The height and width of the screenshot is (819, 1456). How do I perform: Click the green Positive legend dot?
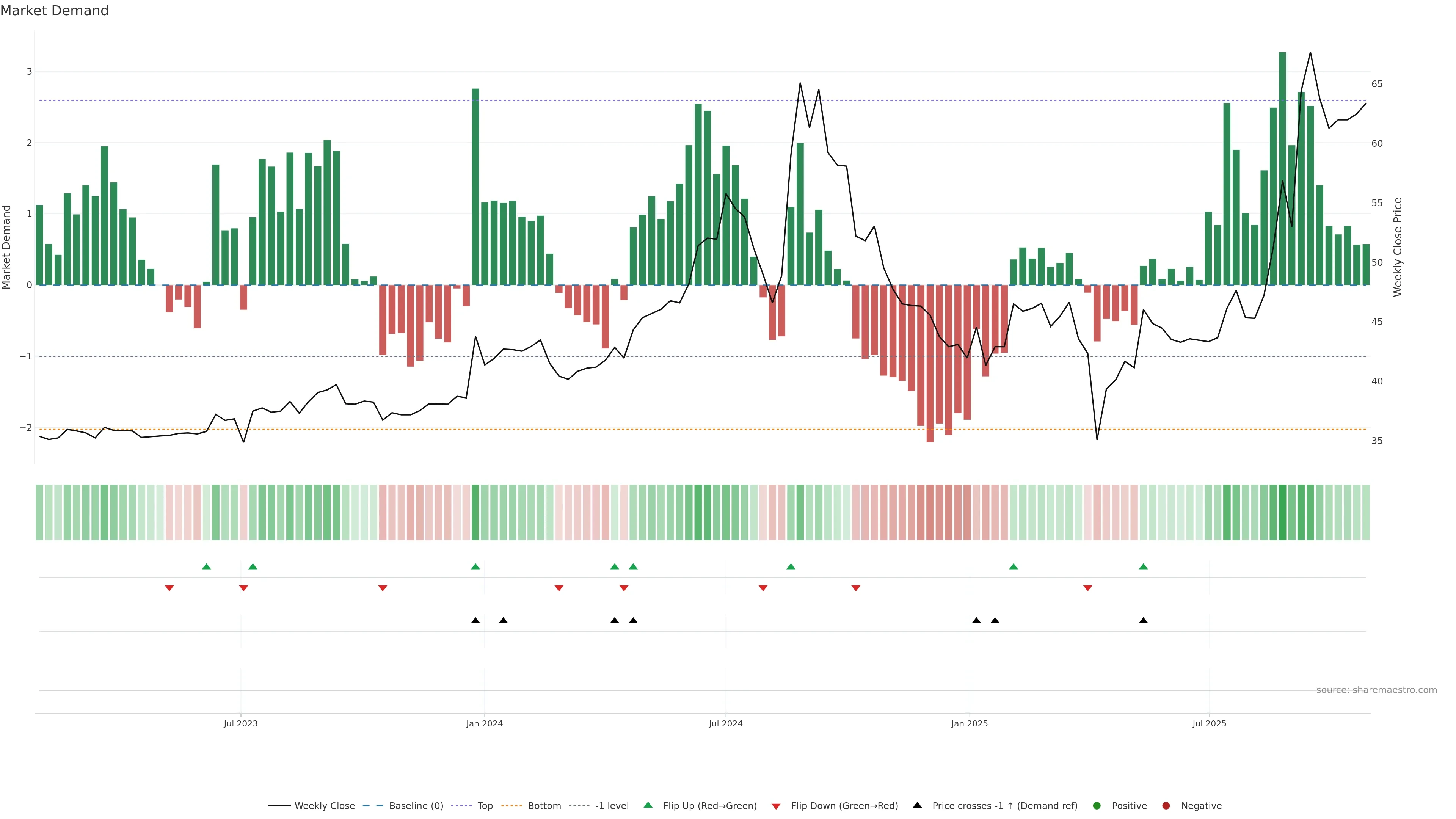1097,805
